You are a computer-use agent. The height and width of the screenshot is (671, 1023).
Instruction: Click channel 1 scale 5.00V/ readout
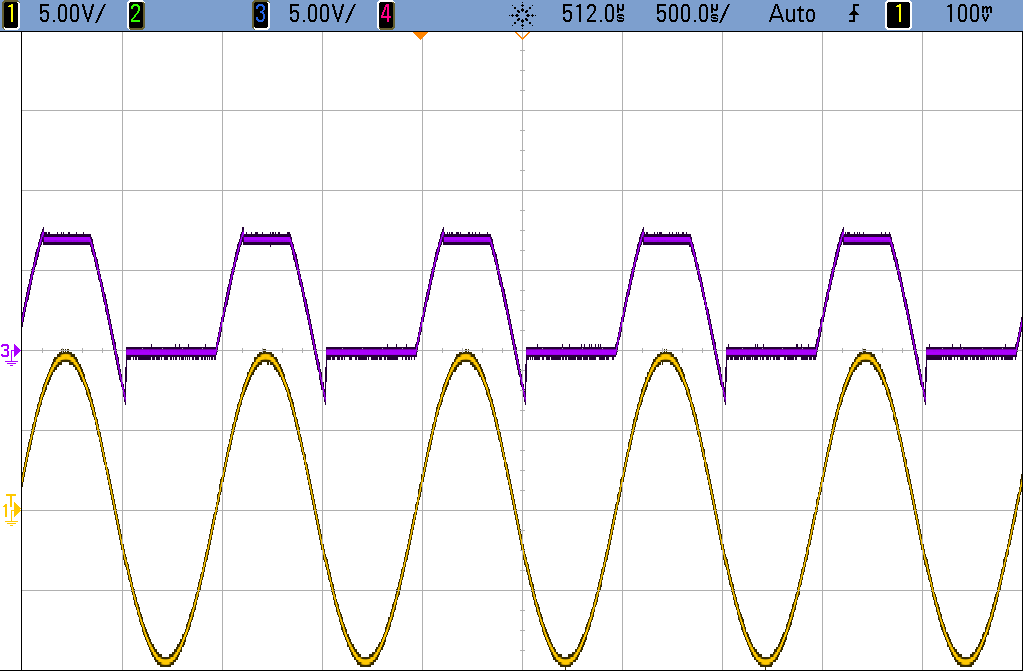pos(70,14)
